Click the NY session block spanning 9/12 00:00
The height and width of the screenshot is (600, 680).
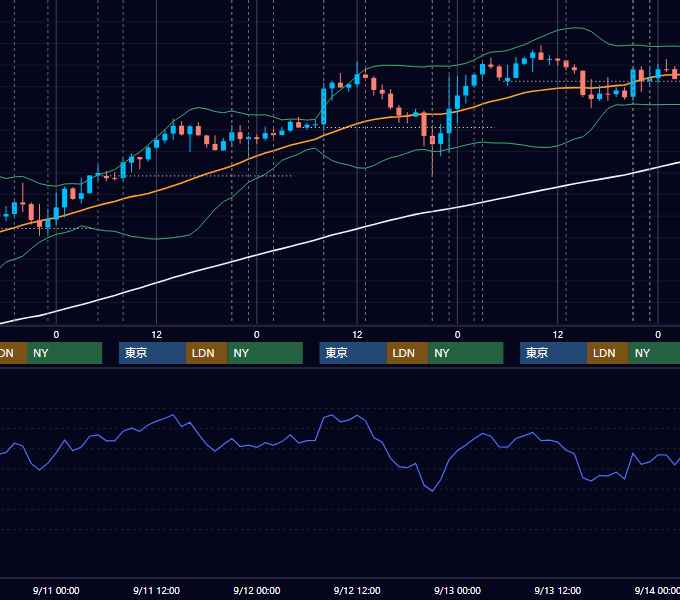[x=265, y=353]
